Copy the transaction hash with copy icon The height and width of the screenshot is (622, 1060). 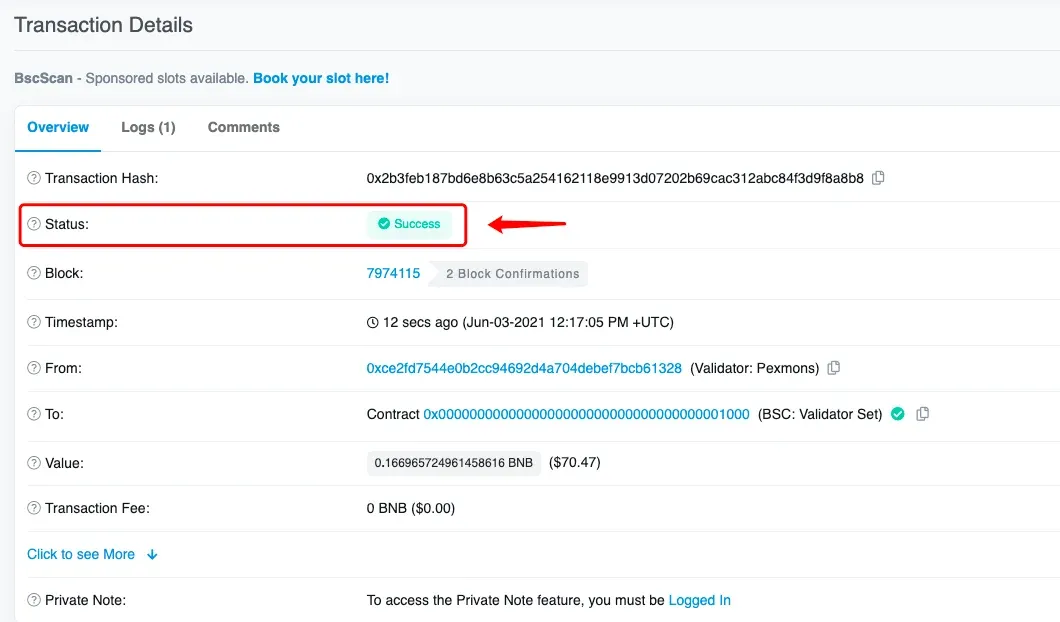(x=877, y=178)
